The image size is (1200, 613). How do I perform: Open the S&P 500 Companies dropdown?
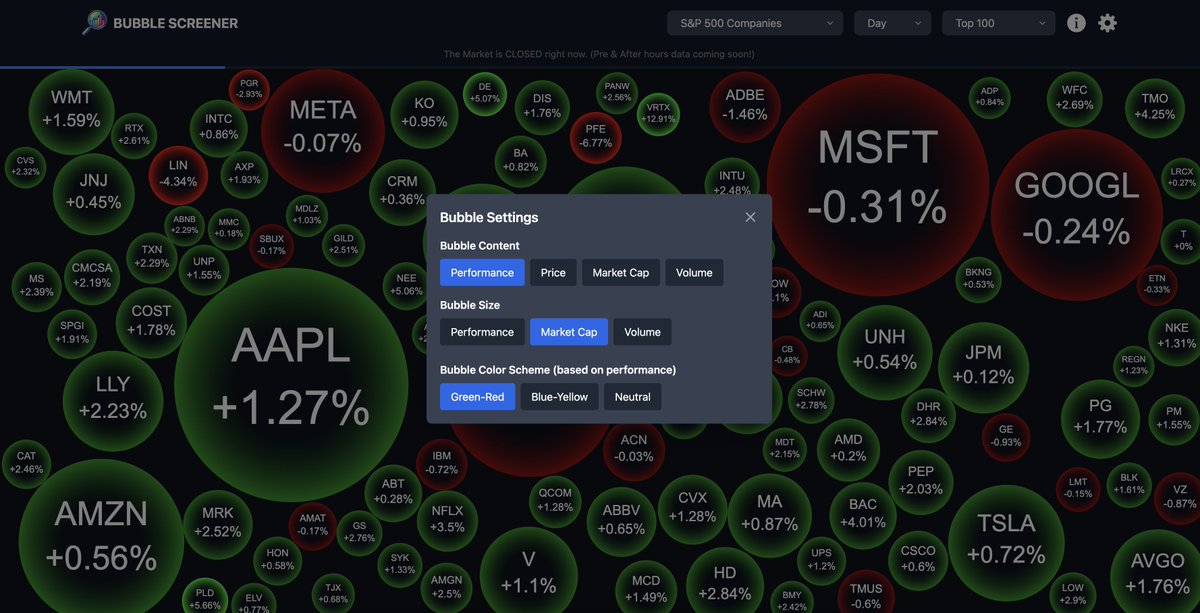tap(755, 23)
